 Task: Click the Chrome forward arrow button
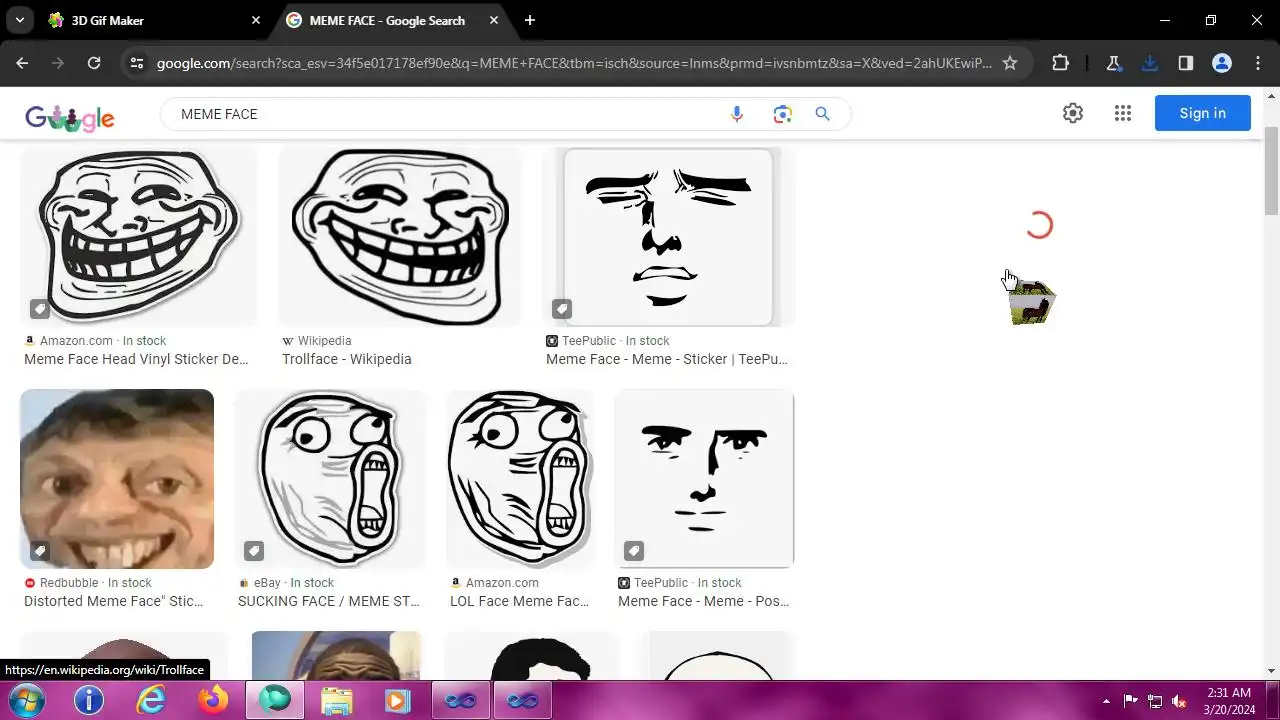coord(58,63)
